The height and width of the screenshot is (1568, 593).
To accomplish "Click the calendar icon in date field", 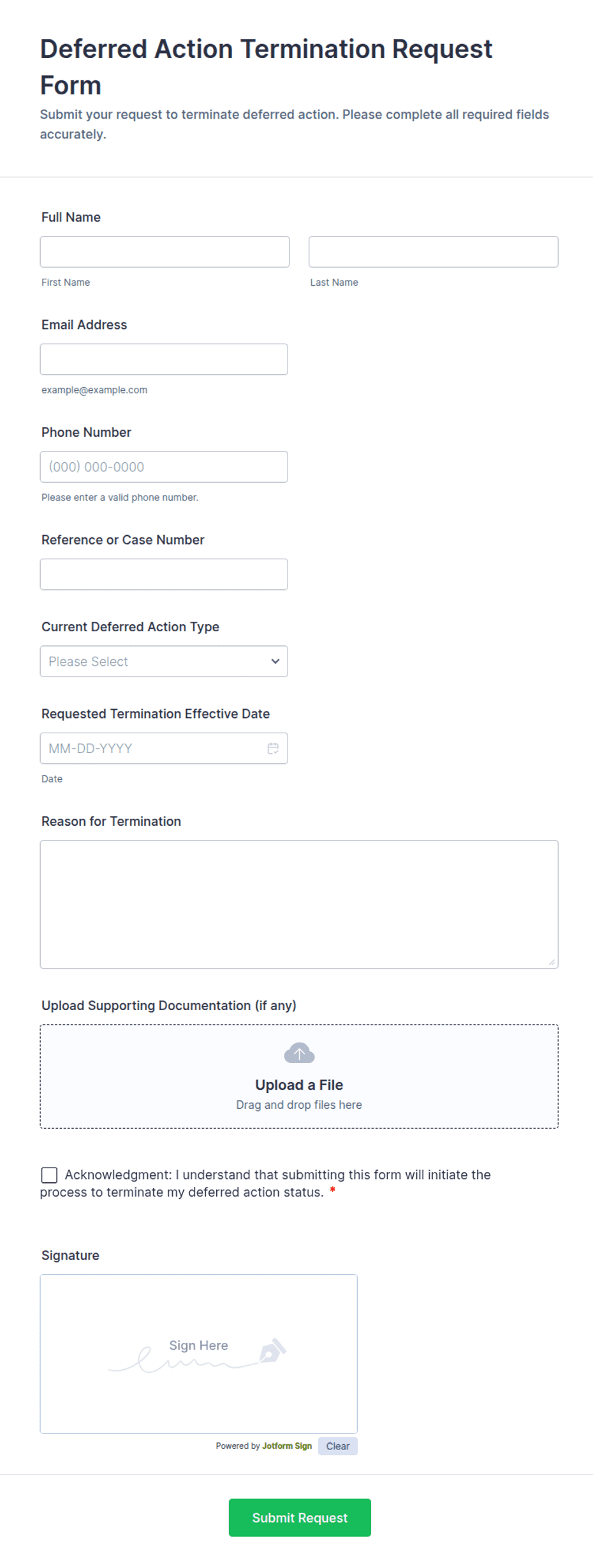I will click(273, 748).
